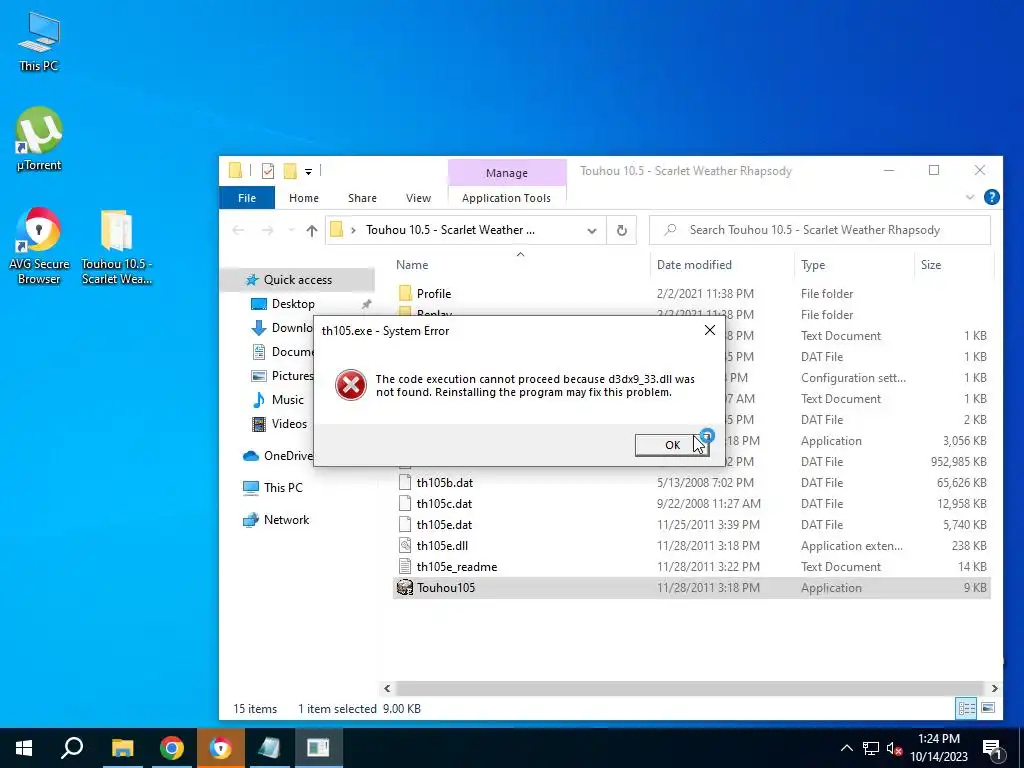The height and width of the screenshot is (768, 1024).
Task: Open taskbar Search magnifier
Action: (x=72, y=748)
